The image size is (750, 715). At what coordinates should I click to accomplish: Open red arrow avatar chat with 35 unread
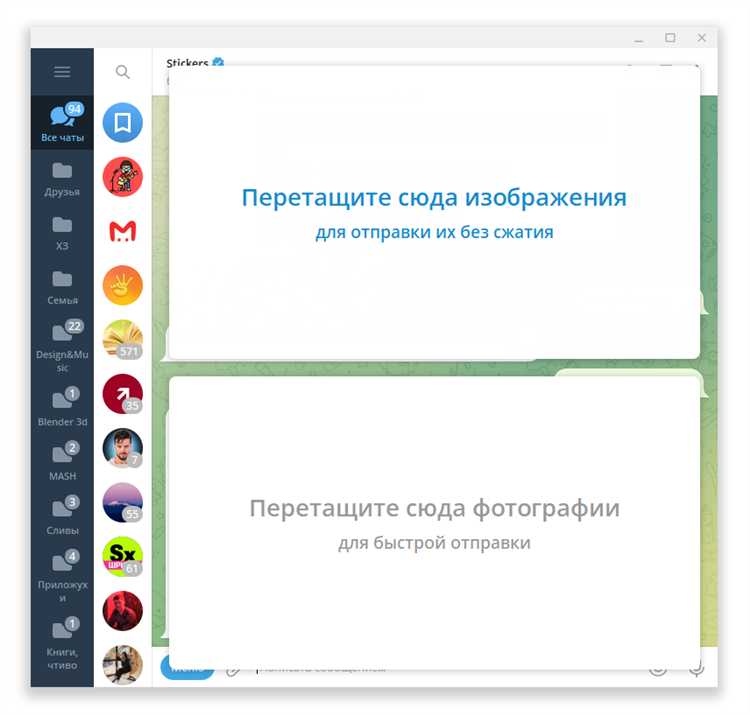pos(123,394)
